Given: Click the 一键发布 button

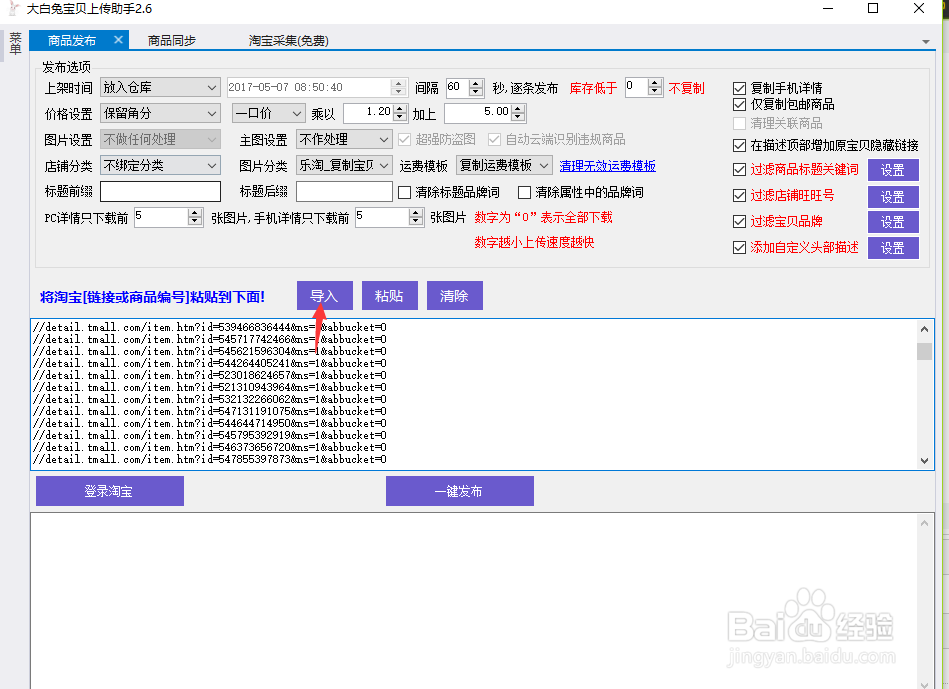Looking at the screenshot, I should tap(459, 491).
